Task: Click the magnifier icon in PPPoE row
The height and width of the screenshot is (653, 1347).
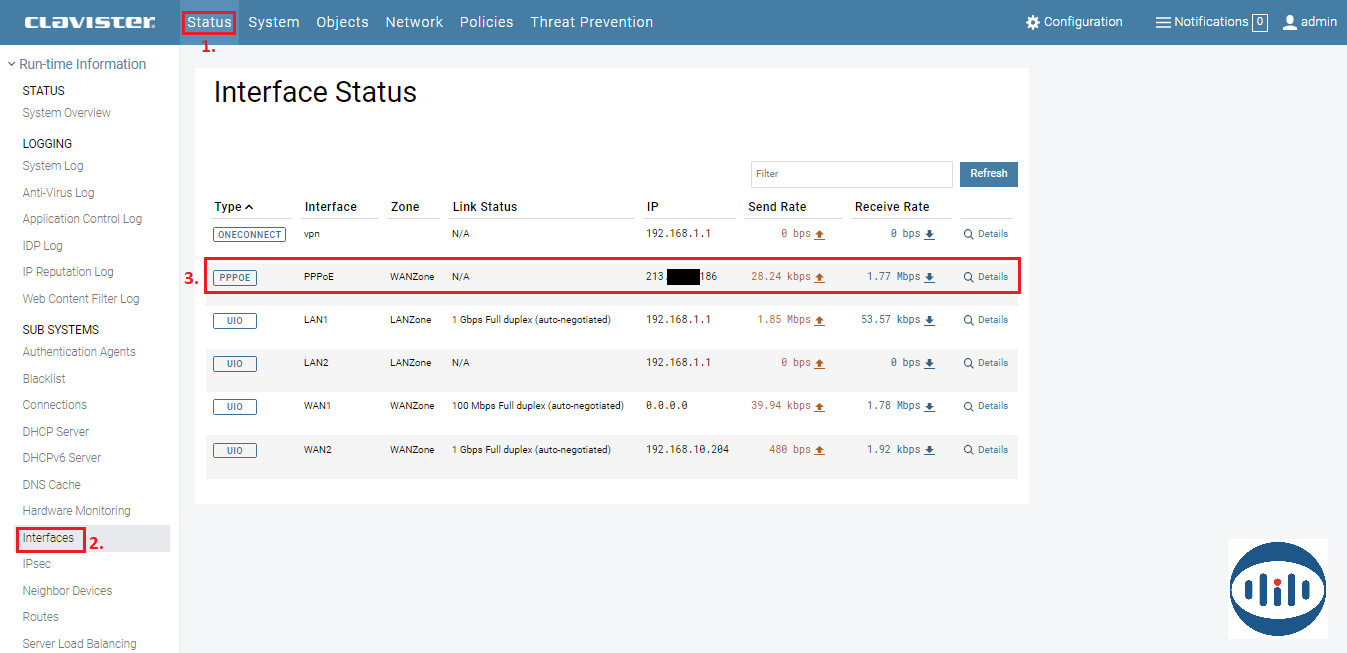Action: click(968, 277)
